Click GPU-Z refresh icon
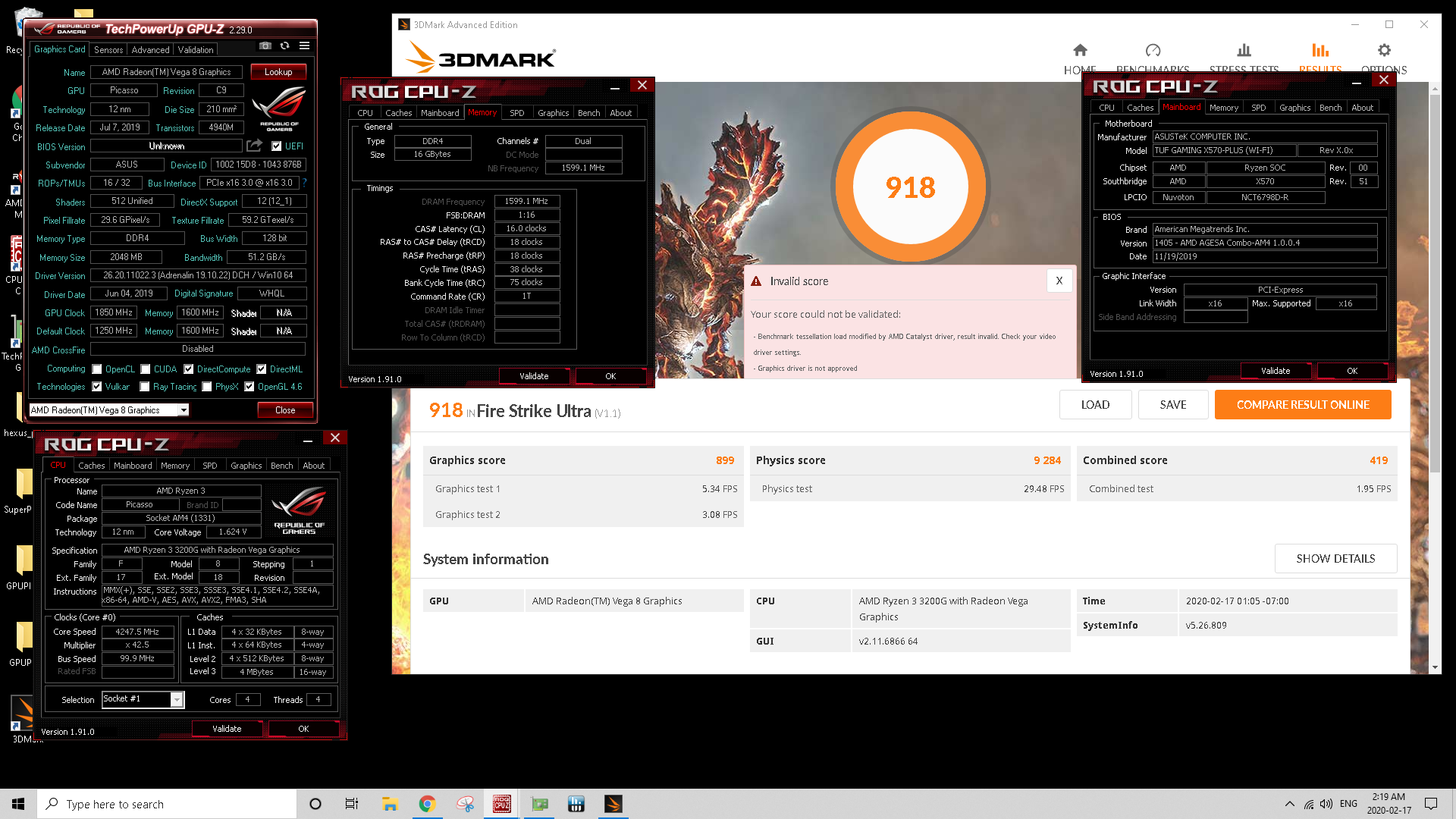The width and height of the screenshot is (1456, 819). click(284, 46)
